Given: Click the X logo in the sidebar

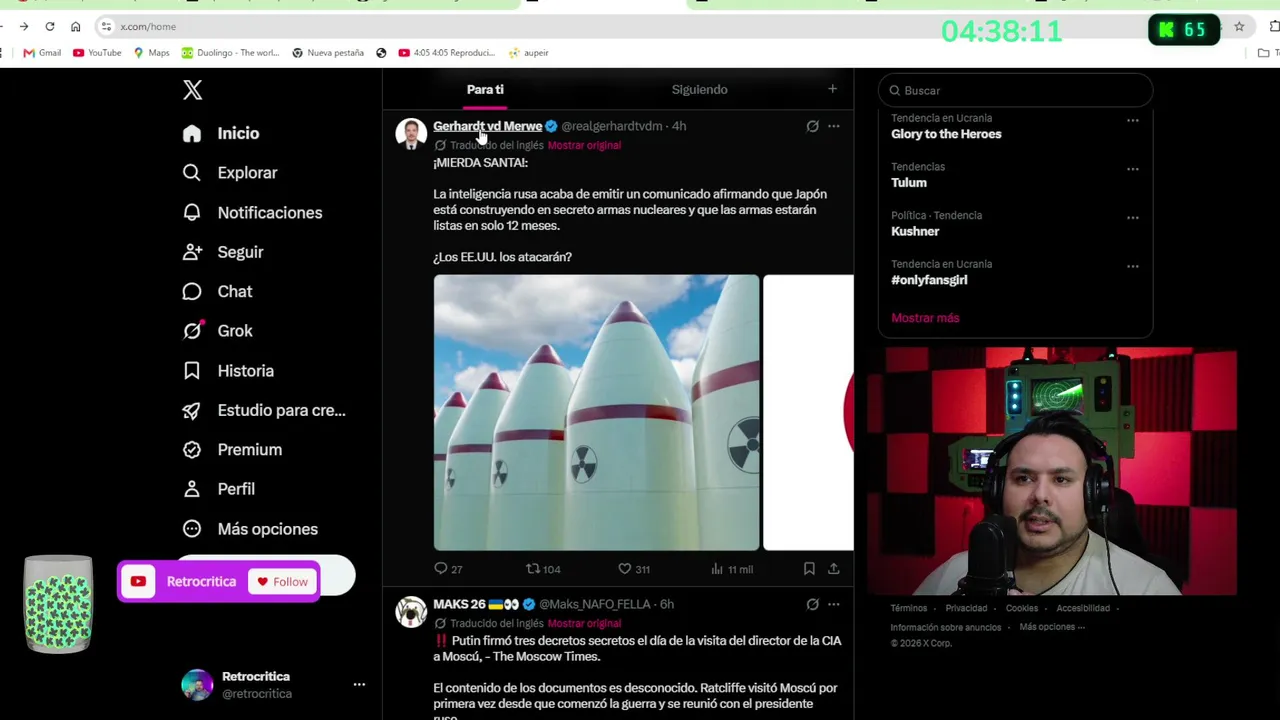Looking at the screenshot, I should (x=193, y=90).
